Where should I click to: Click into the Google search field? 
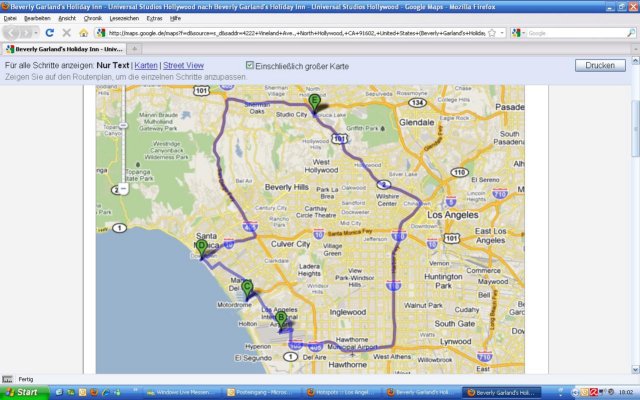pos(576,33)
